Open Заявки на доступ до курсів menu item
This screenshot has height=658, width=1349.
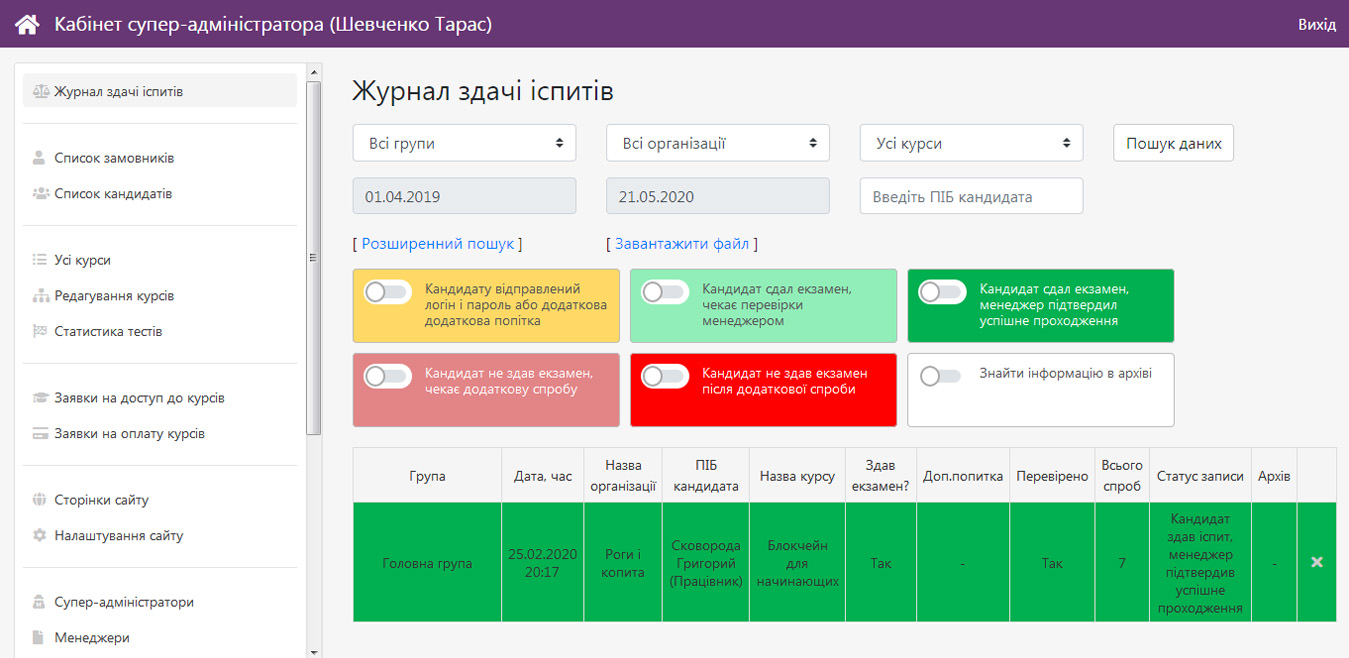click(139, 398)
